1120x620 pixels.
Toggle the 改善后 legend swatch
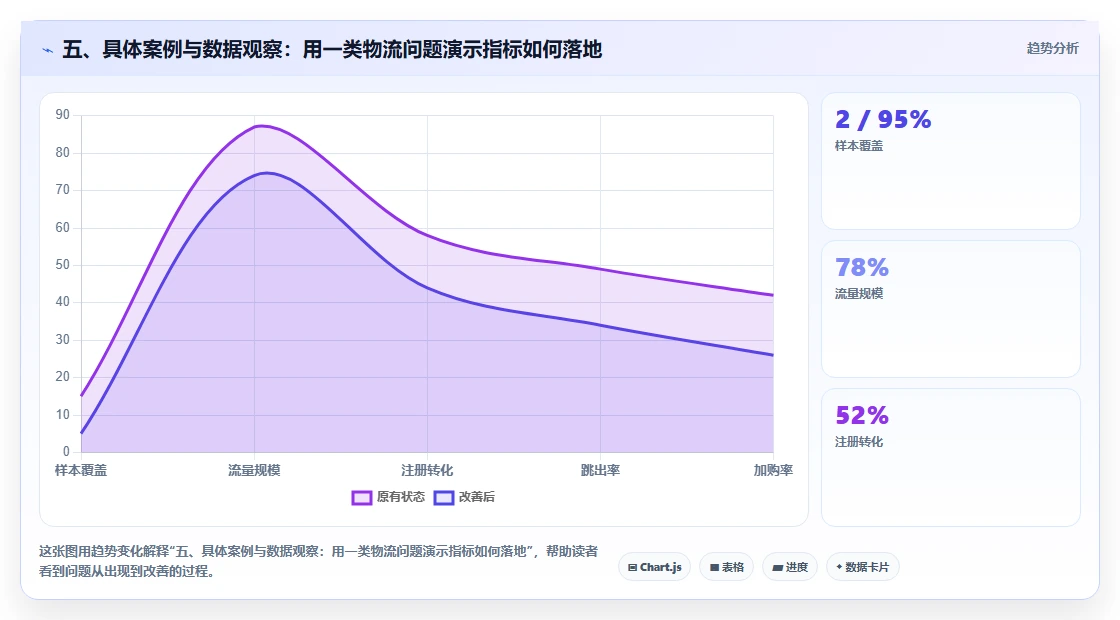[444, 498]
